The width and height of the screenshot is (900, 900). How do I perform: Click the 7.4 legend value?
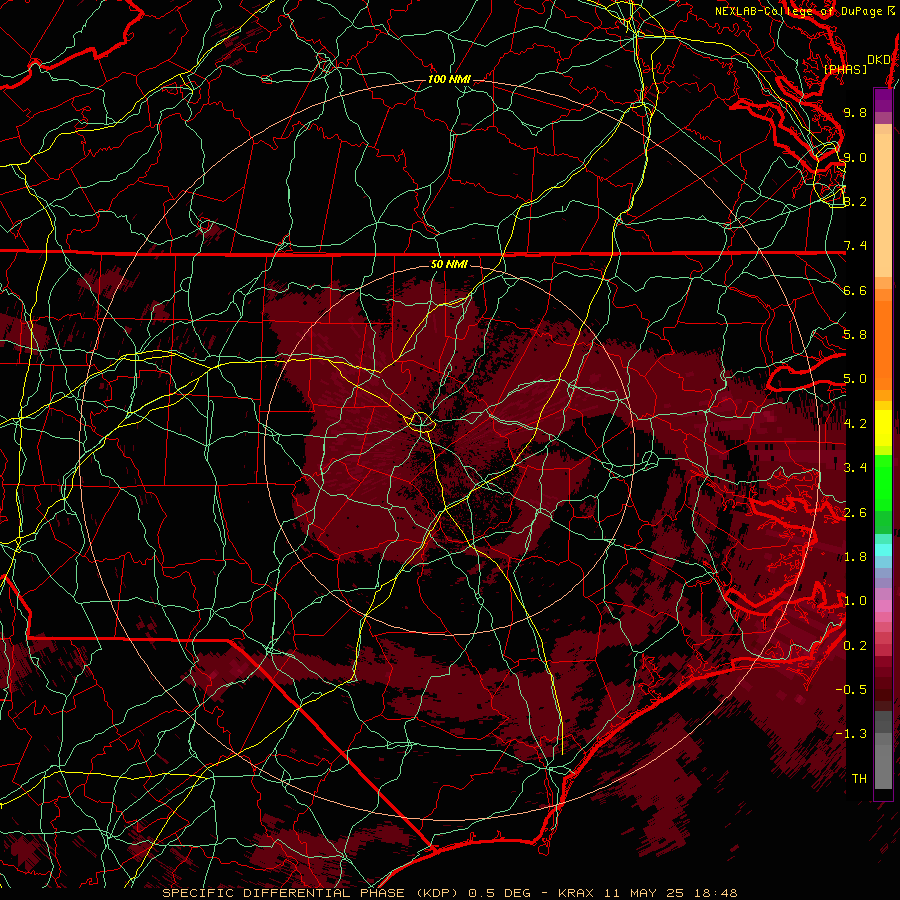point(855,246)
